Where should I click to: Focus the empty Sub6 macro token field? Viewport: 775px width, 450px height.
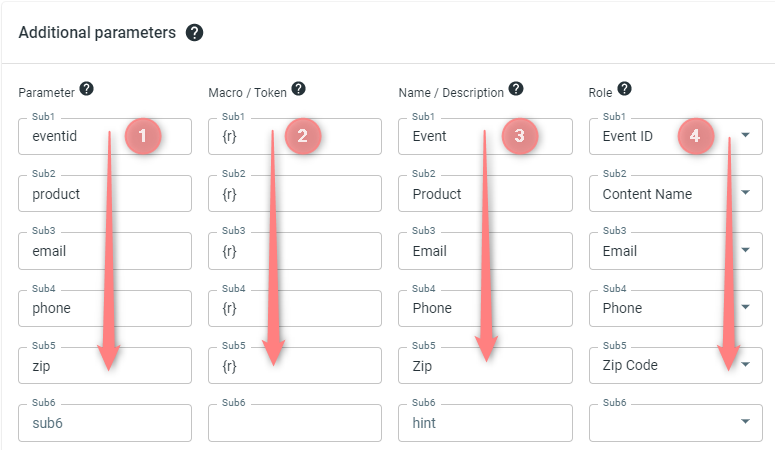[x=295, y=423]
